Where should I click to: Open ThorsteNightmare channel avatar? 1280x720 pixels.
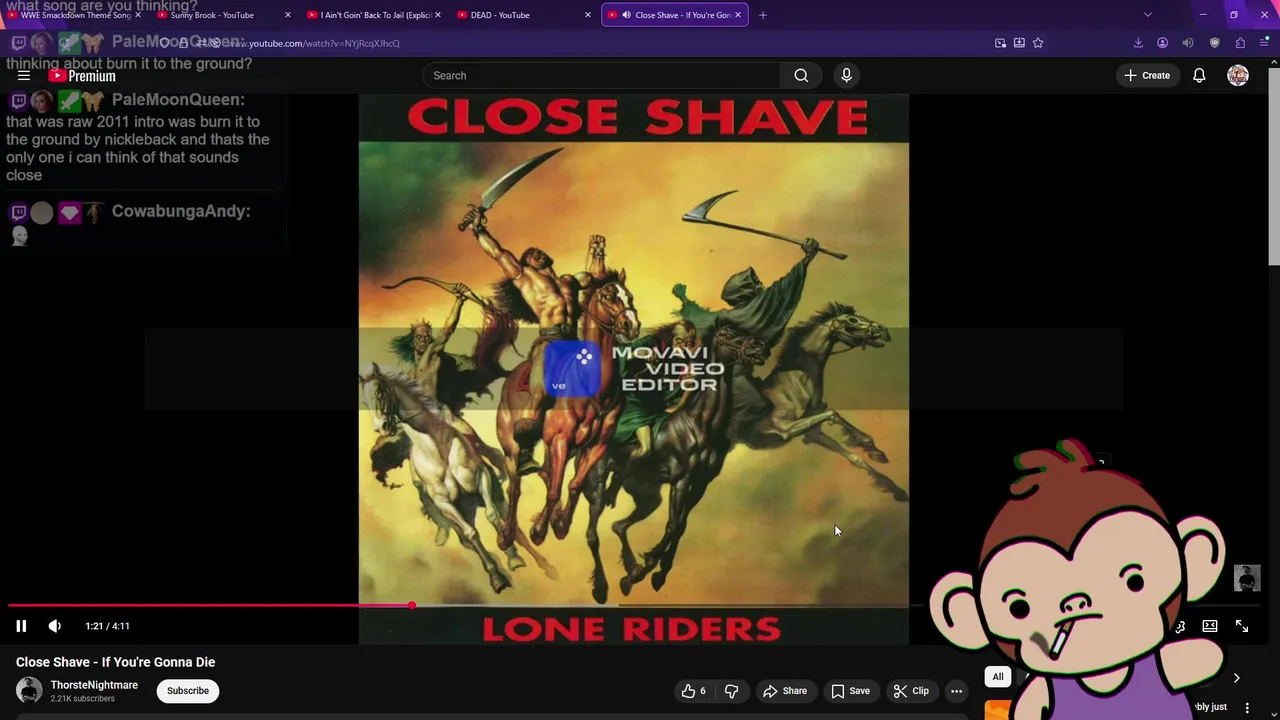coord(29,690)
